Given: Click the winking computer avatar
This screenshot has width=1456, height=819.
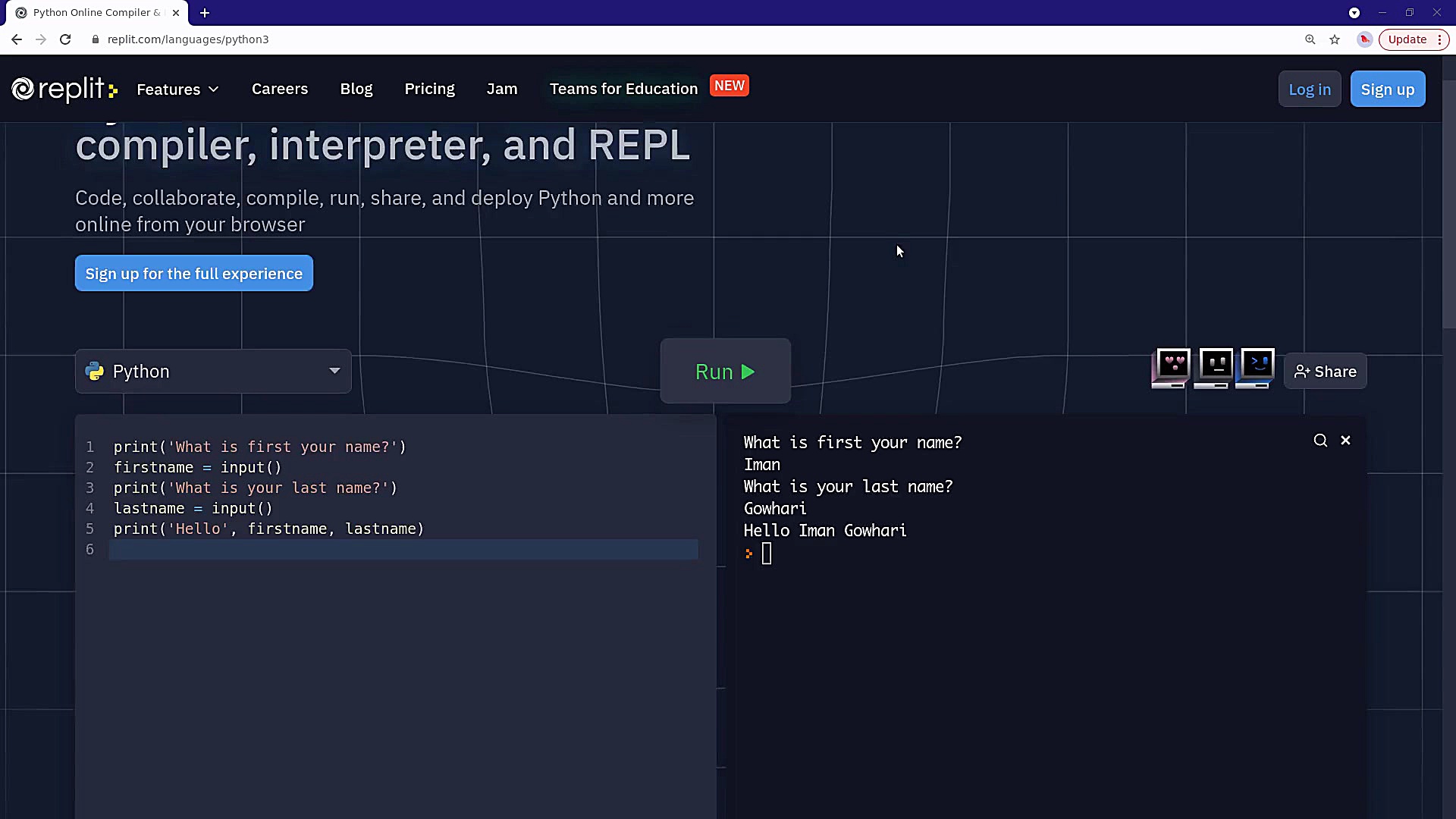Looking at the screenshot, I should (1256, 369).
